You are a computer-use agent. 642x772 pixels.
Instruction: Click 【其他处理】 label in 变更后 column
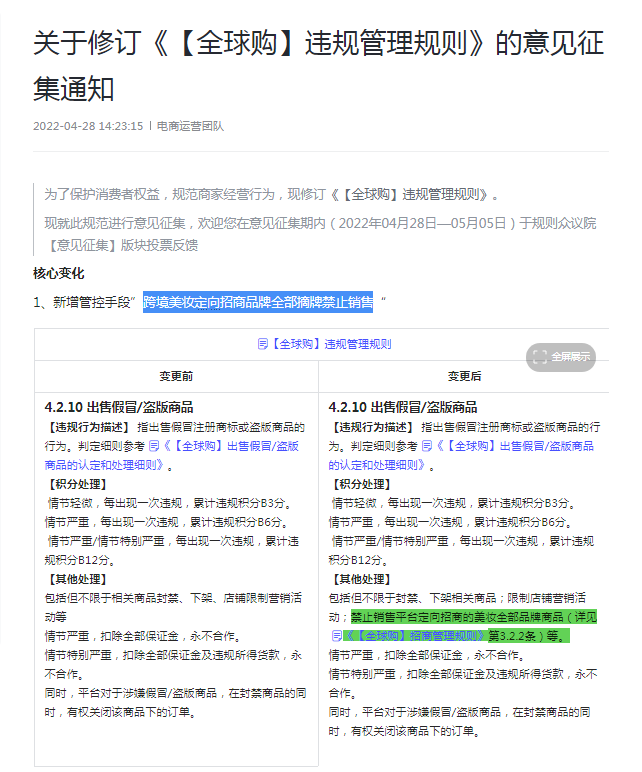362,579
